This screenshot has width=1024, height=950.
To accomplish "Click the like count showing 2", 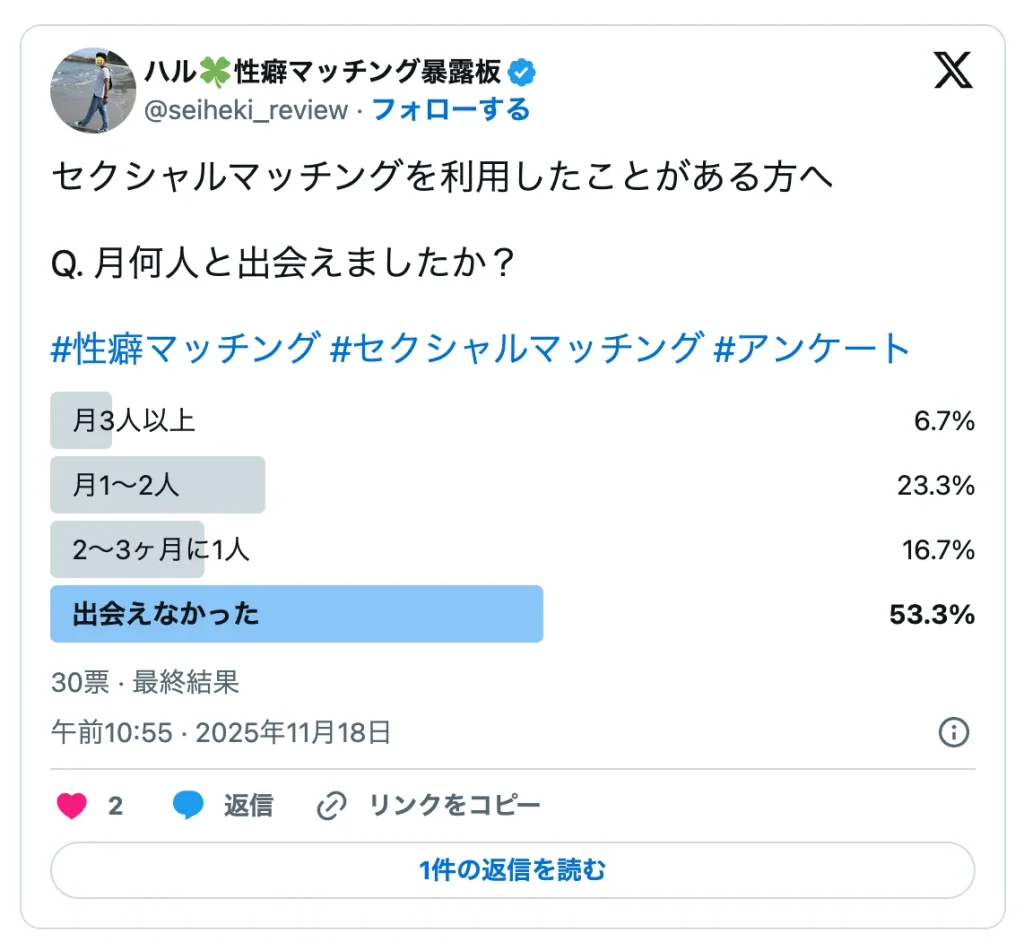I will coord(118,804).
